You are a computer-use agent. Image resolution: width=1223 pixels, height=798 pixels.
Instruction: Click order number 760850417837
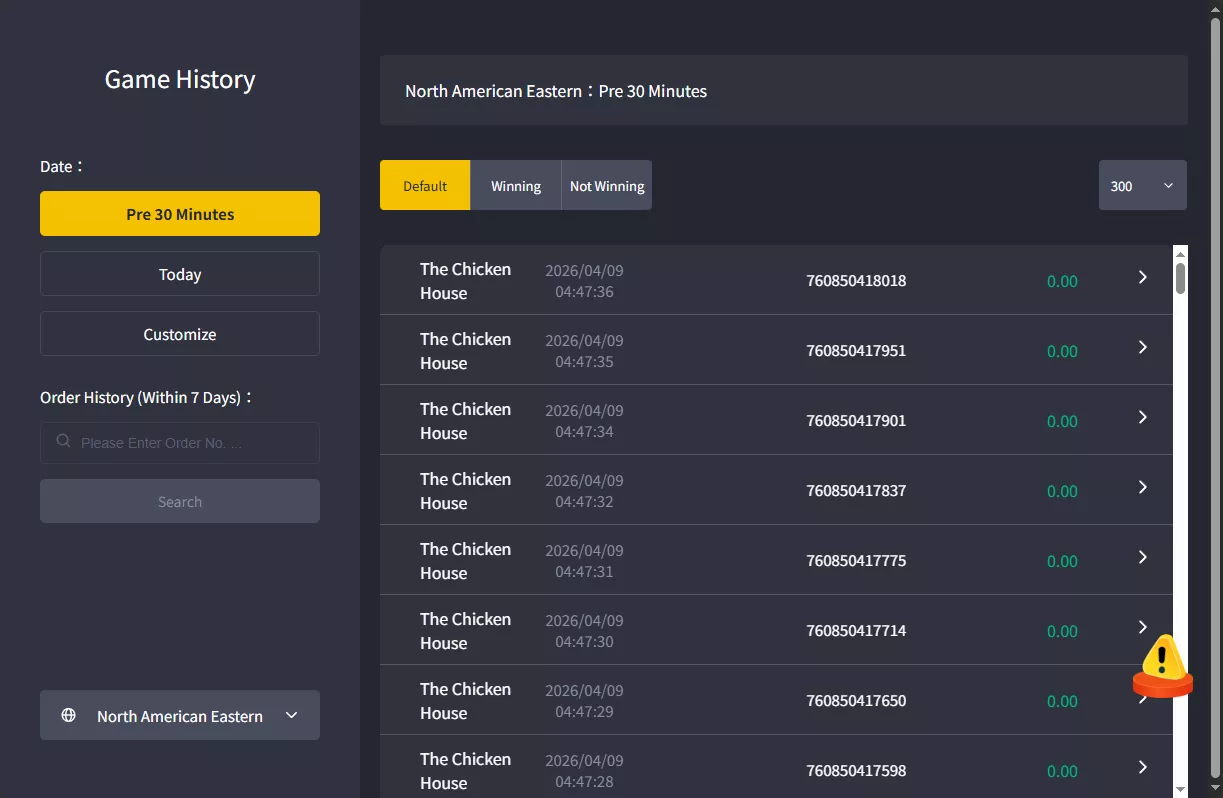856,490
